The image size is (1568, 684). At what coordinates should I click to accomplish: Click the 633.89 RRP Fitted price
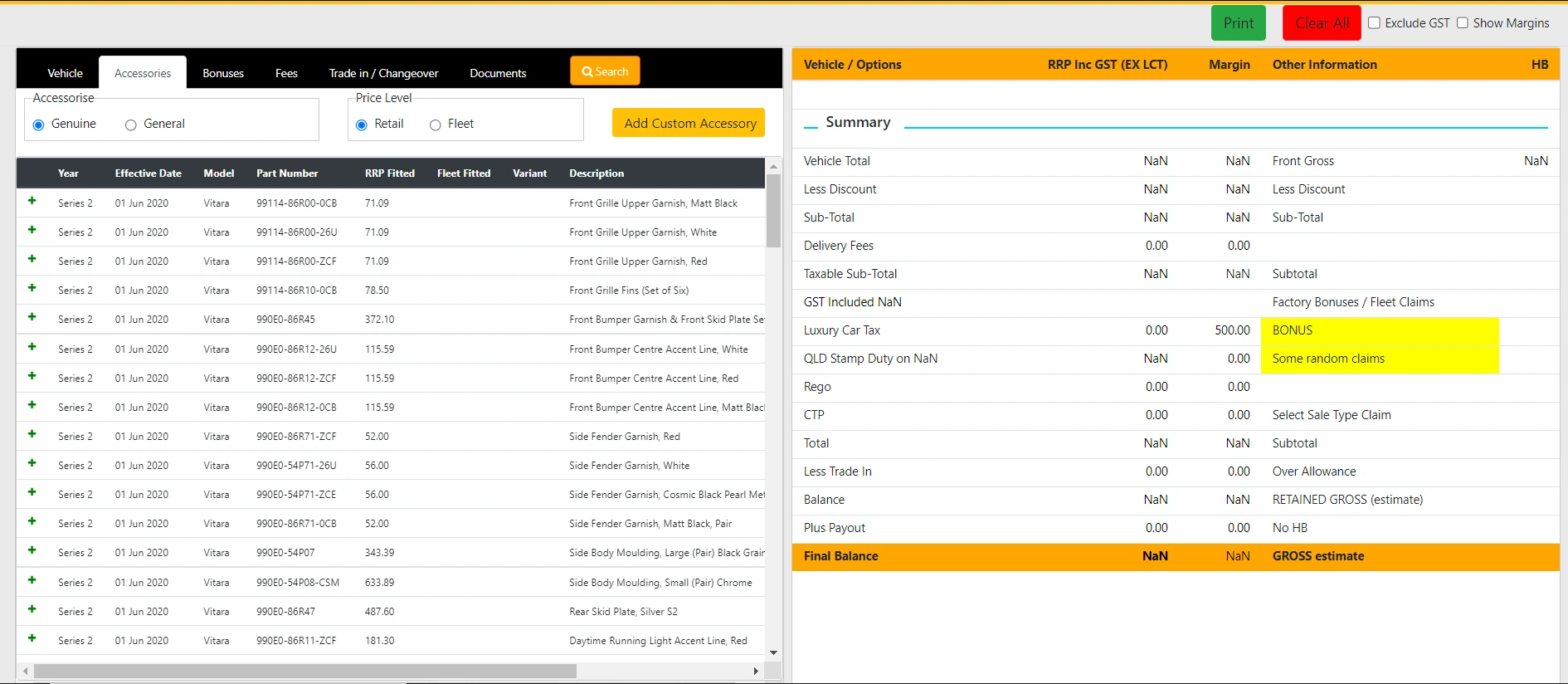[x=379, y=583]
